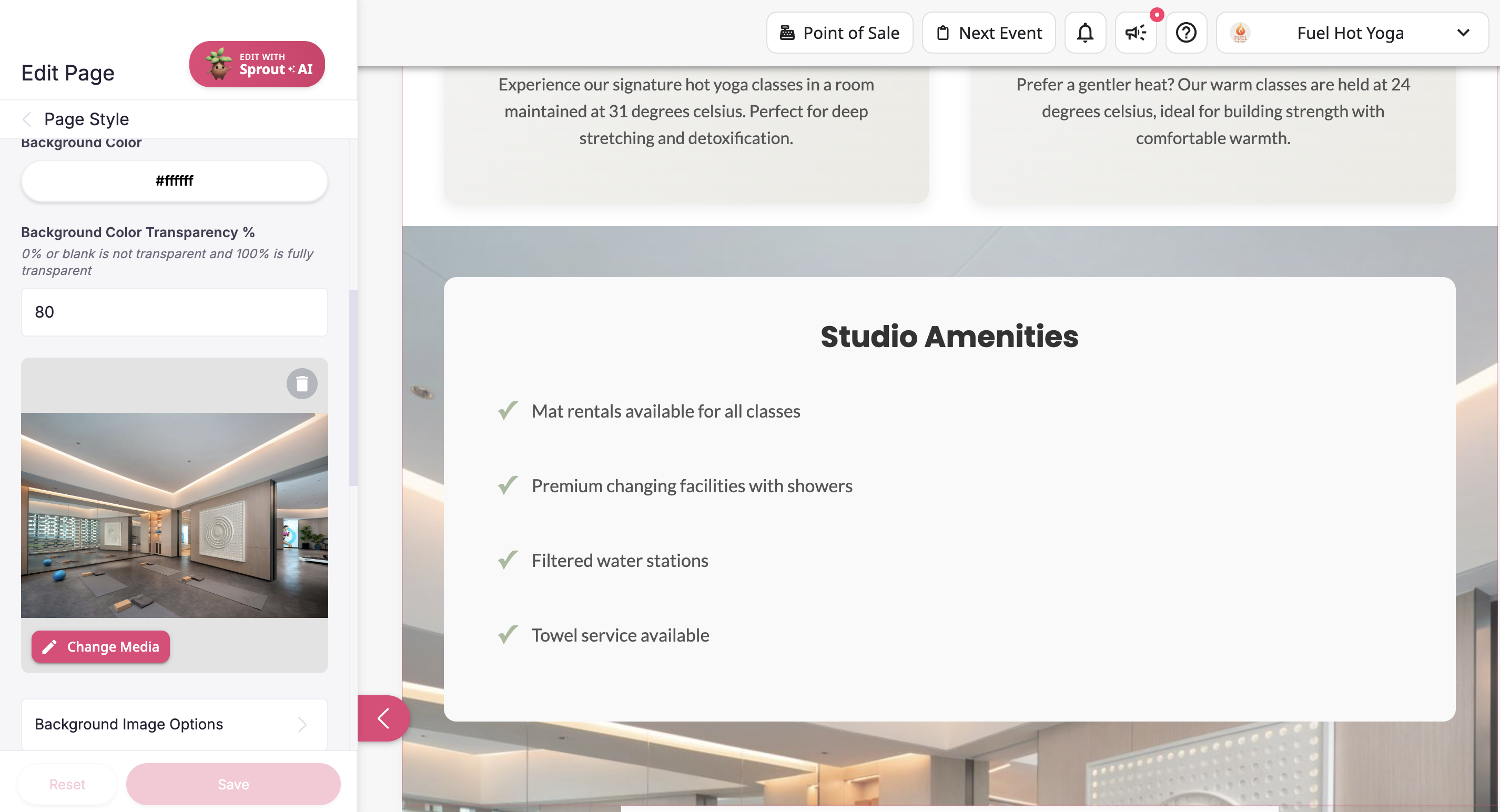
Task: Open the notifications bell
Action: (1085, 33)
